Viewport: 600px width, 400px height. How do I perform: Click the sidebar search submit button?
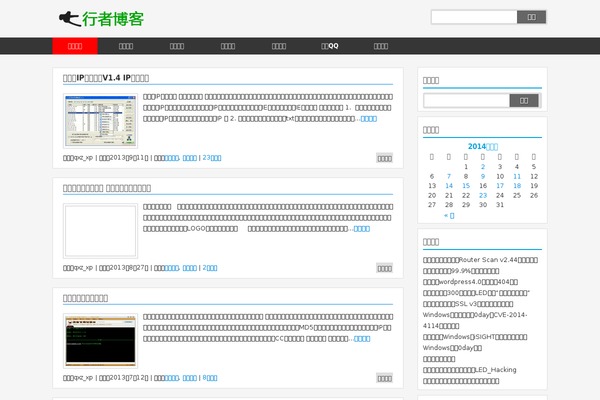coord(524,100)
